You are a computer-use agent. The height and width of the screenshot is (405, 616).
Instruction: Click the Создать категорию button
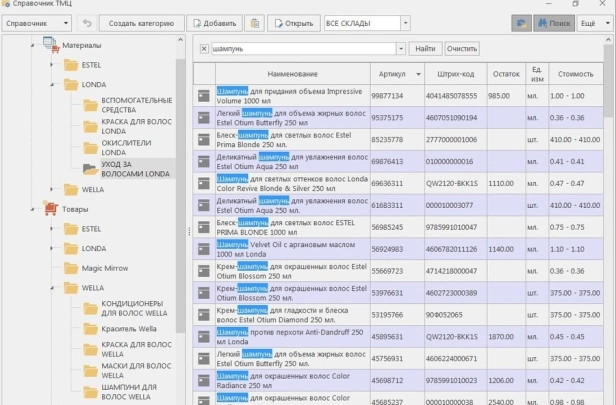(x=141, y=22)
